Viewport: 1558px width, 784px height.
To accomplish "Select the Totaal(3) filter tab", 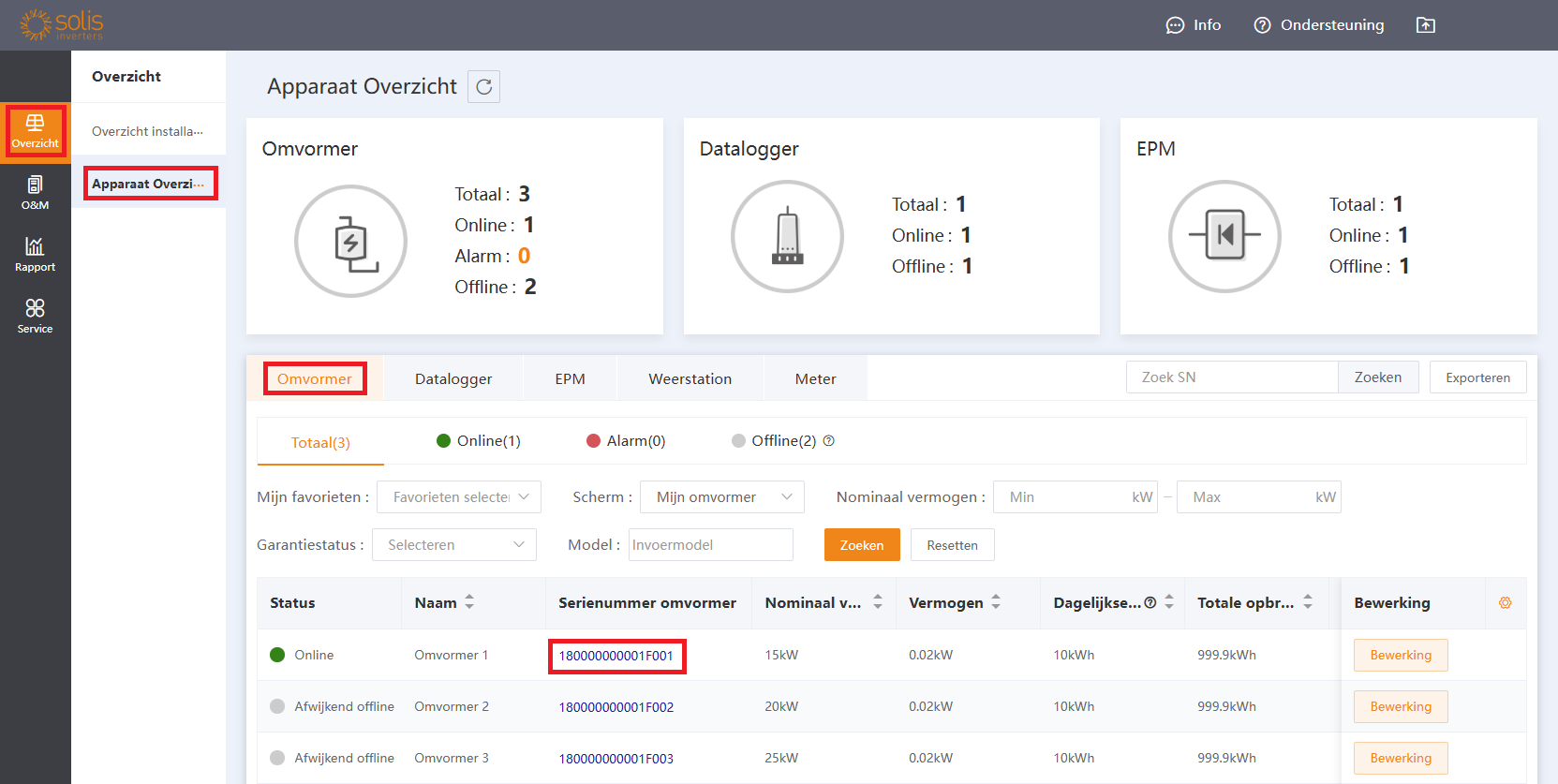I will click(320, 443).
